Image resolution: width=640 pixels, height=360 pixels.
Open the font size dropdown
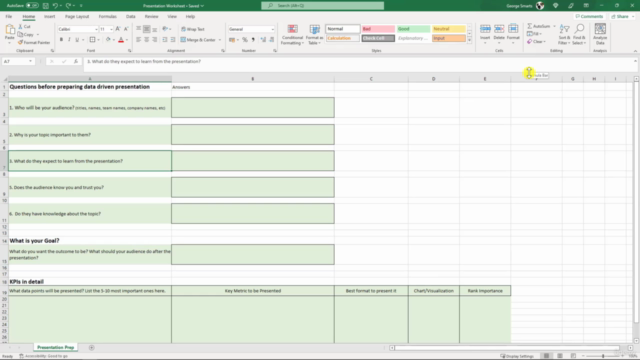(x=111, y=29)
